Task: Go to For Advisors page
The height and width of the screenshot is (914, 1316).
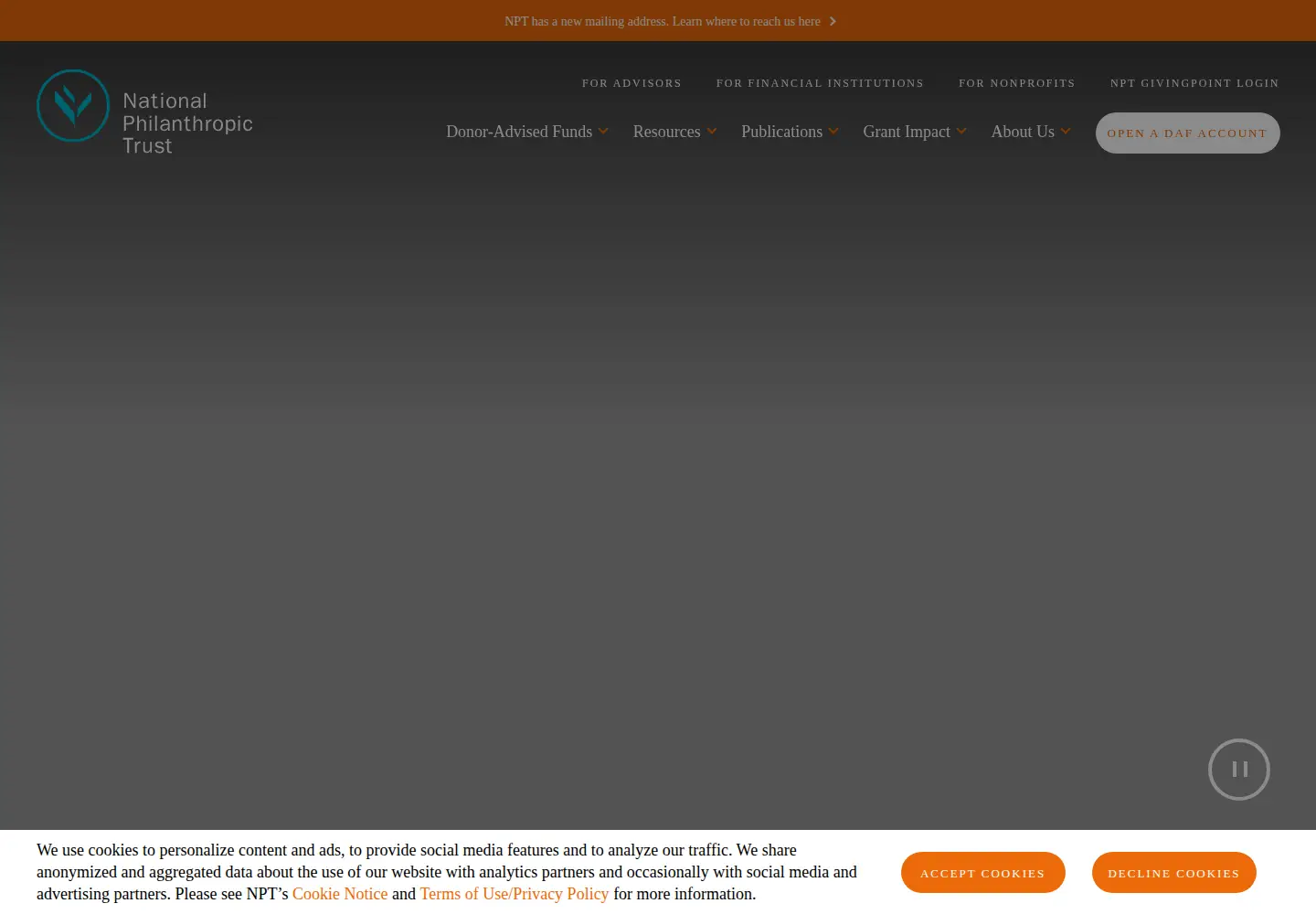Action: [631, 83]
